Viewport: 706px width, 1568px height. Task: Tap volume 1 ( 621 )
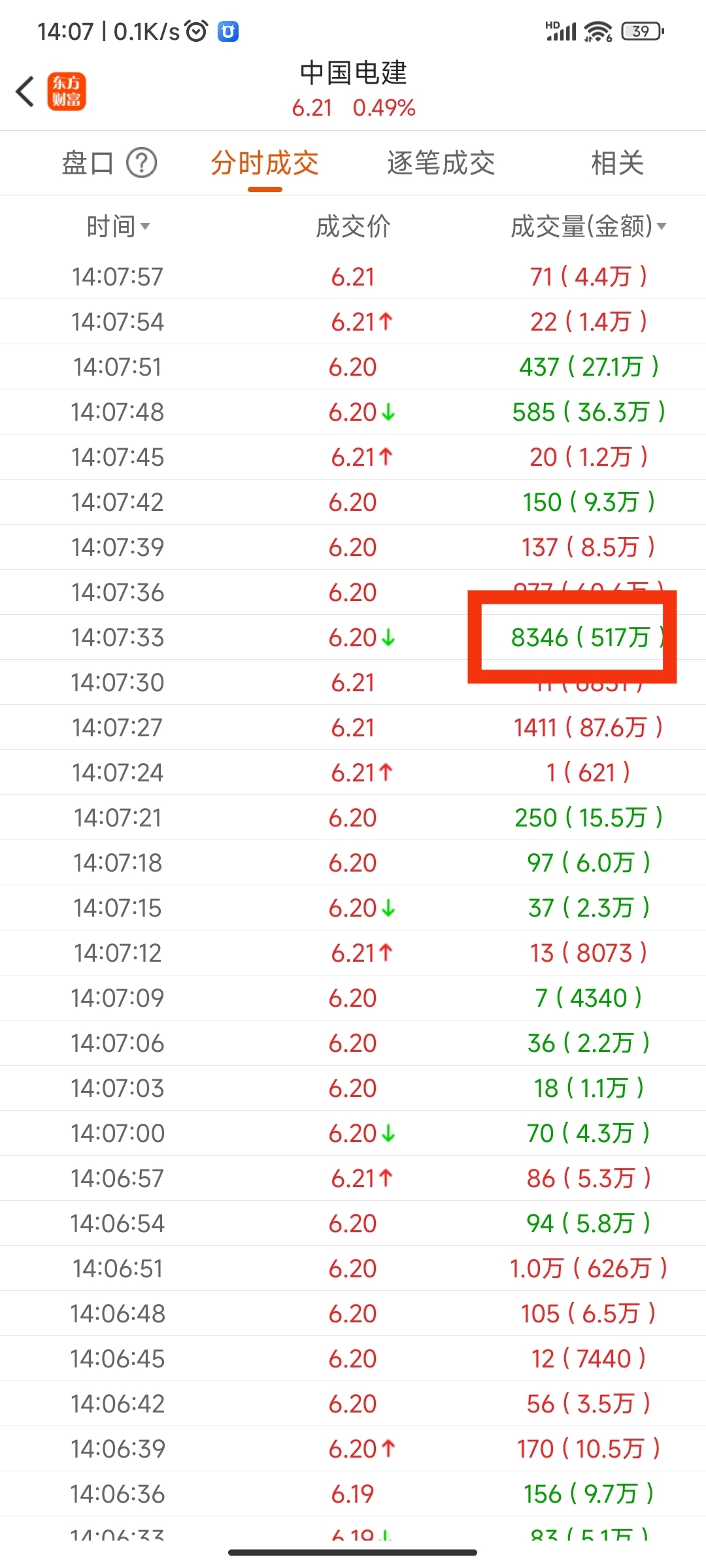(x=588, y=773)
